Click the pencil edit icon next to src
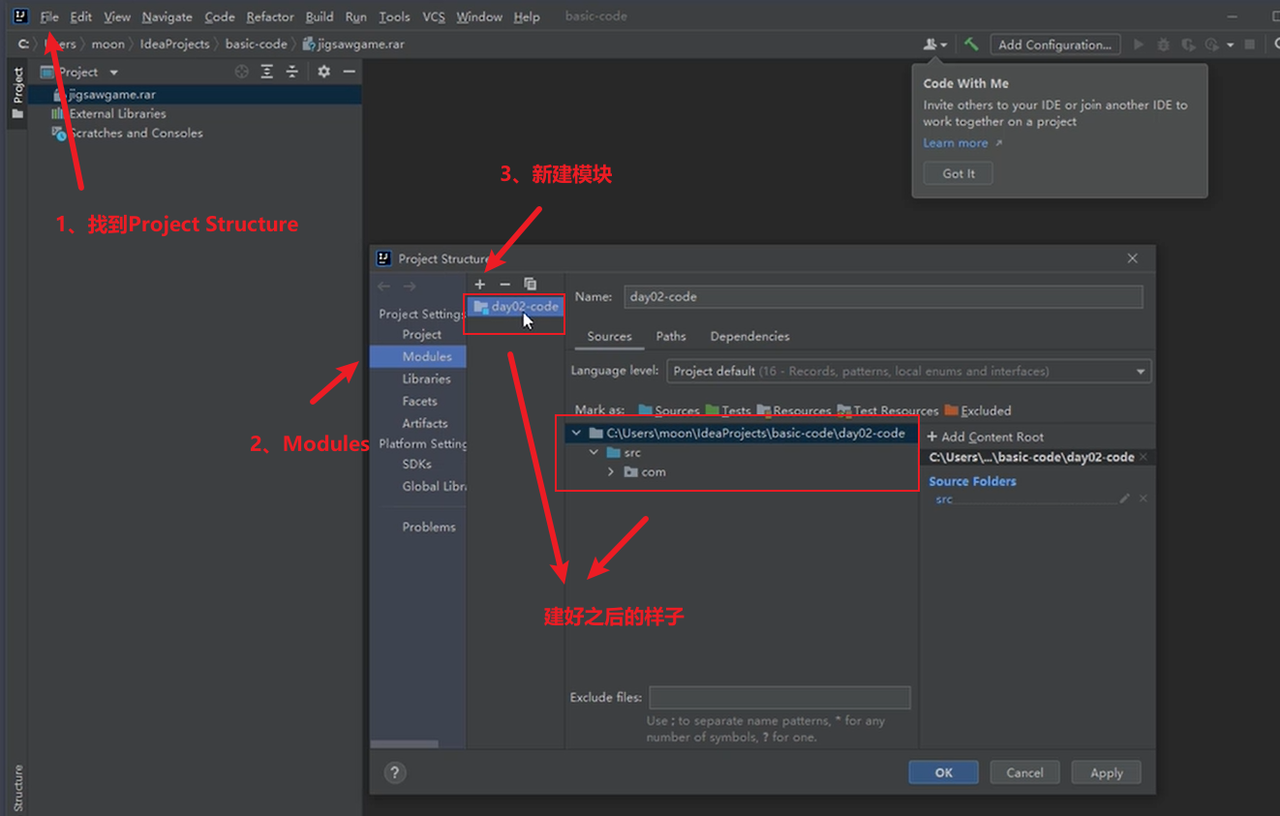 [x=1125, y=498]
